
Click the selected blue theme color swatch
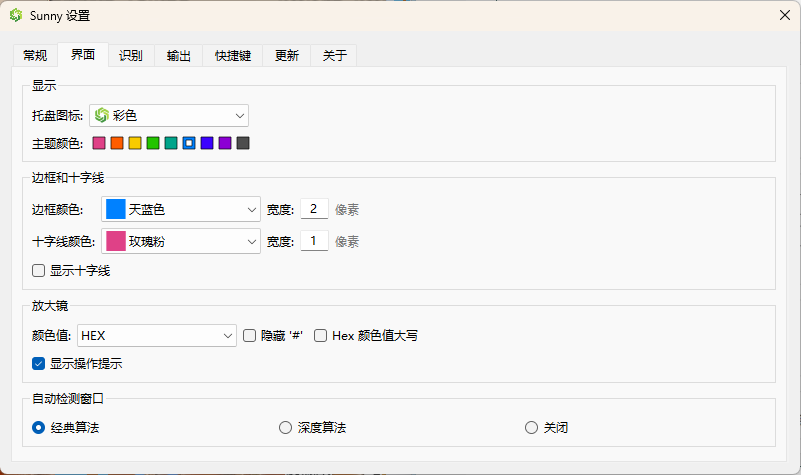pyautogui.click(x=189, y=143)
